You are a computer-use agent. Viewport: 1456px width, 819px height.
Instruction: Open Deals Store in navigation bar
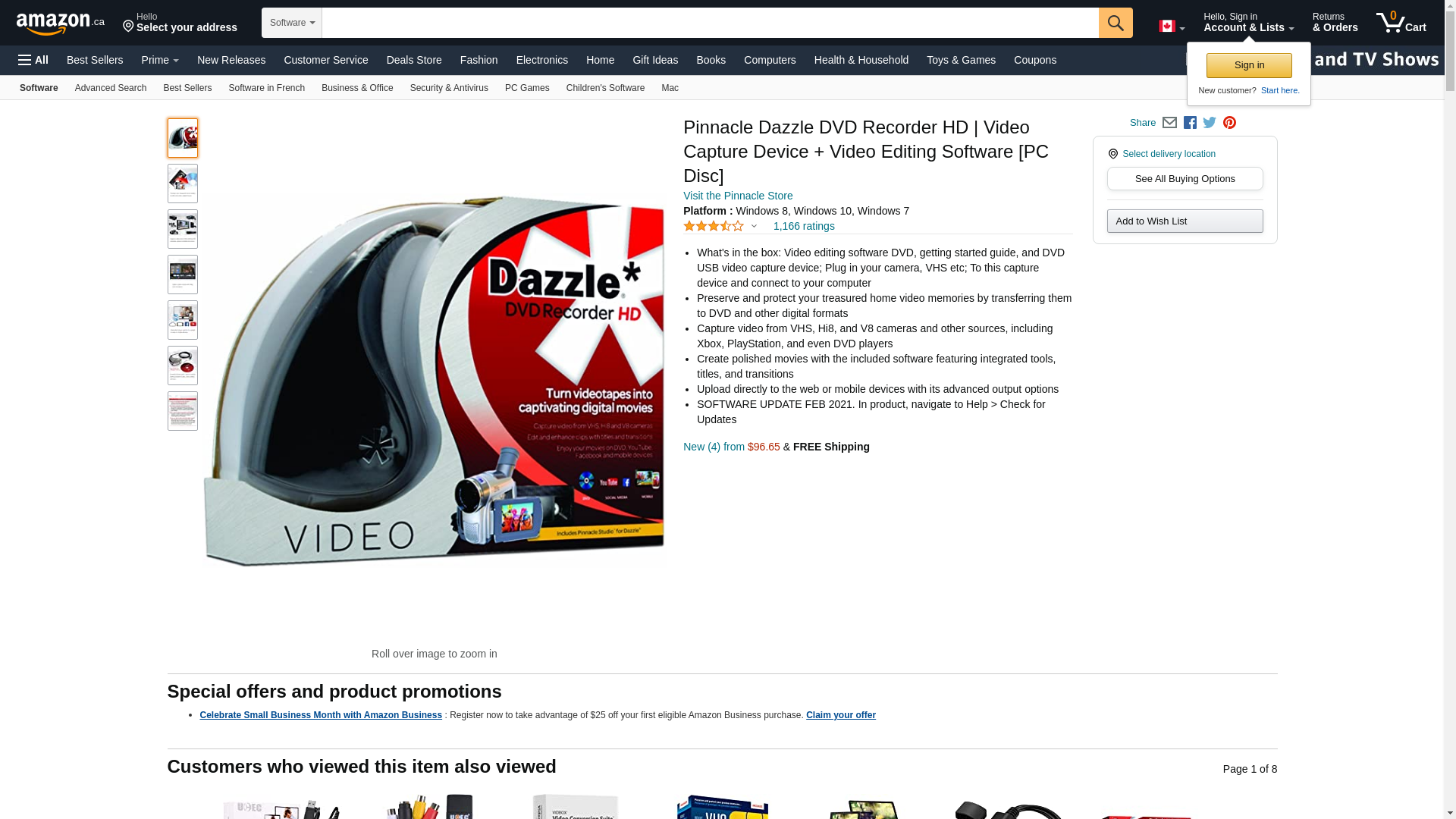coord(413,60)
